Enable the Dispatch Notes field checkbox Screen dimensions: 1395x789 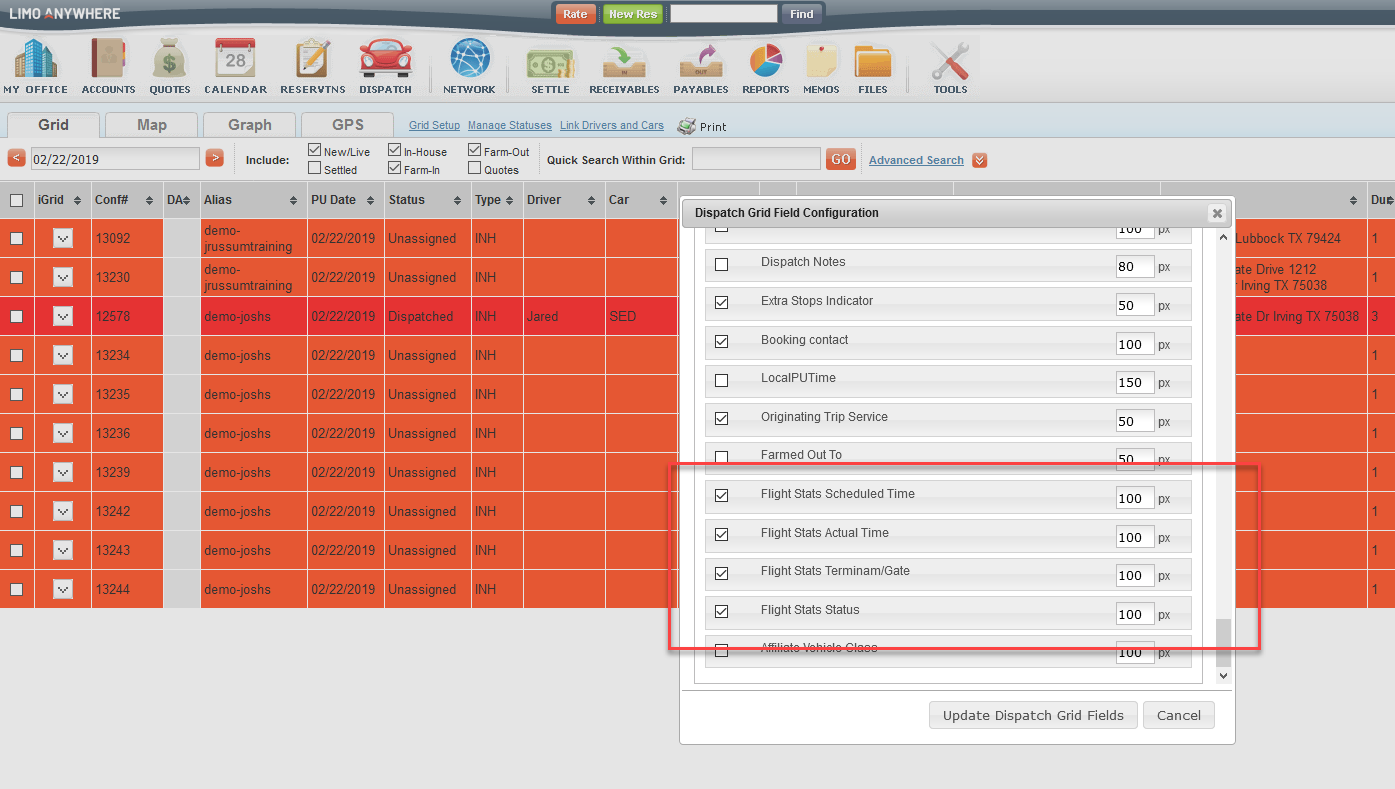tap(722, 264)
